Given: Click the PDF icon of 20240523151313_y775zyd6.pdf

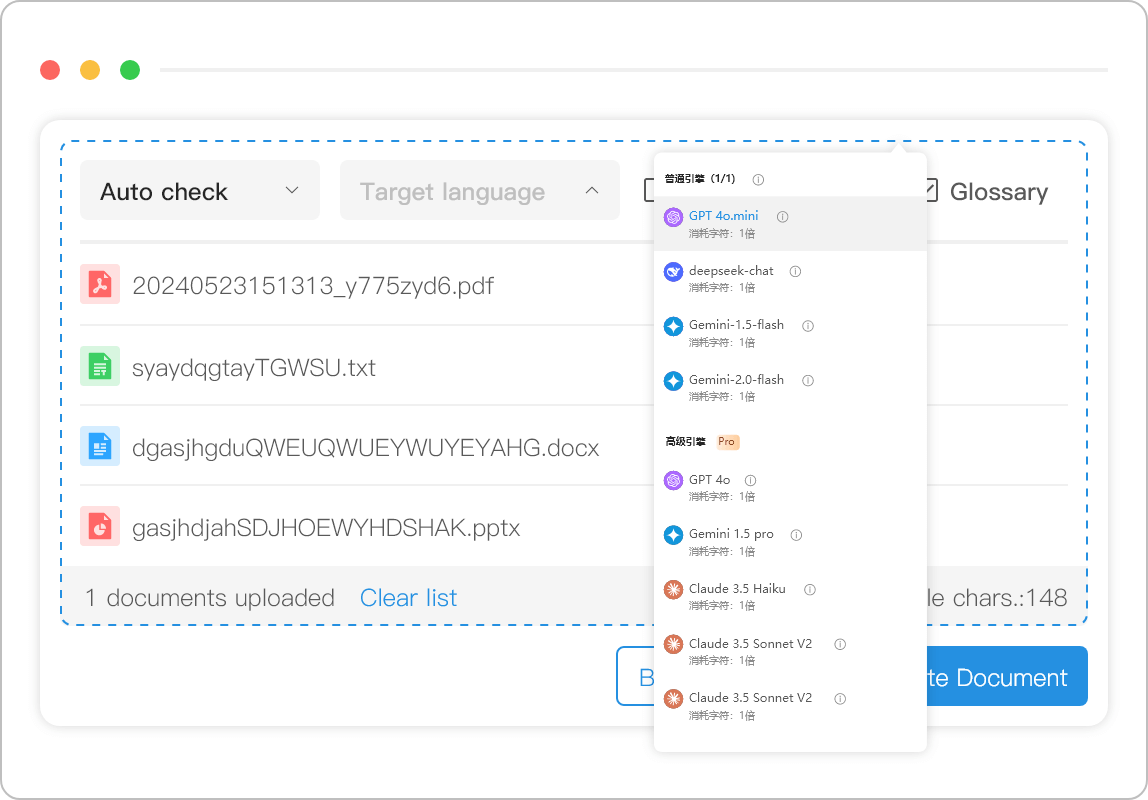Looking at the screenshot, I should pyautogui.click(x=100, y=284).
